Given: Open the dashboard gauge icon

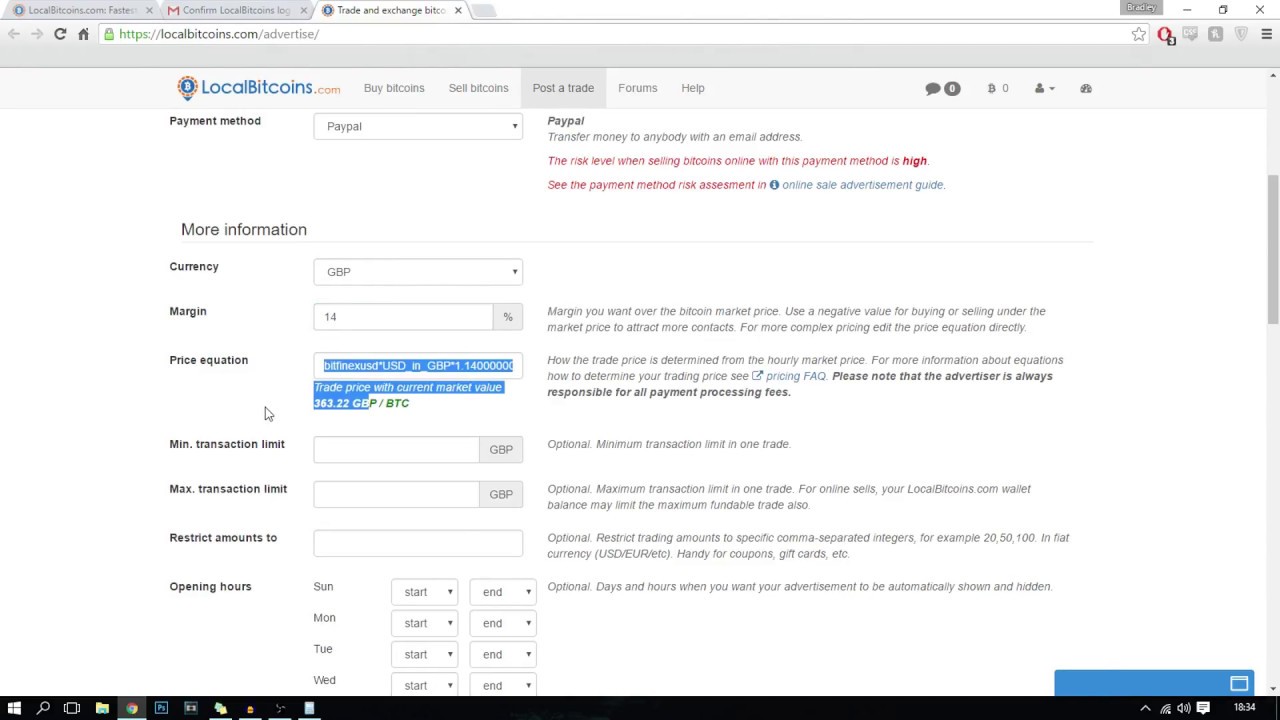Looking at the screenshot, I should (x=1086, y=88).
